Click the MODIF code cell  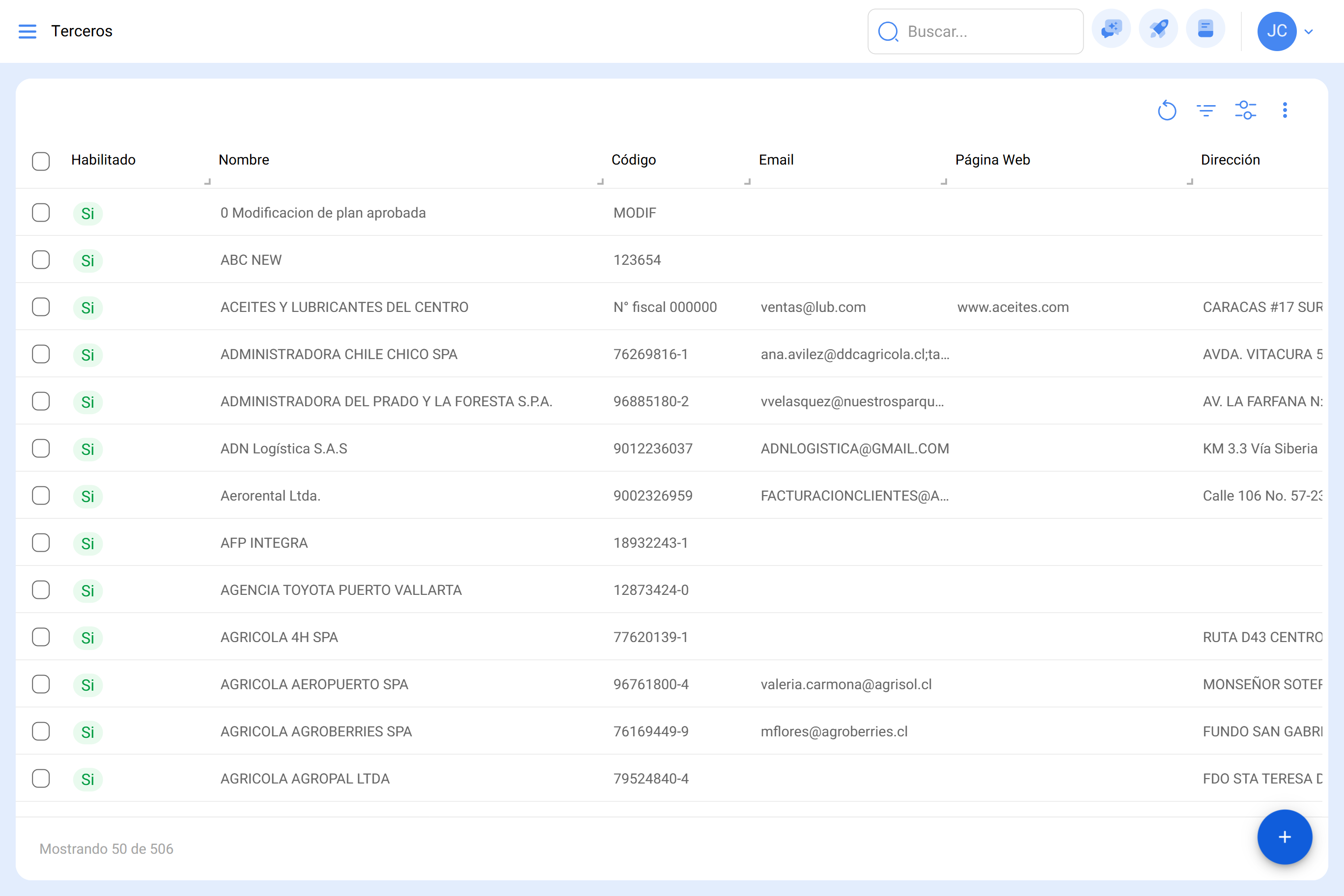[635, 213]
